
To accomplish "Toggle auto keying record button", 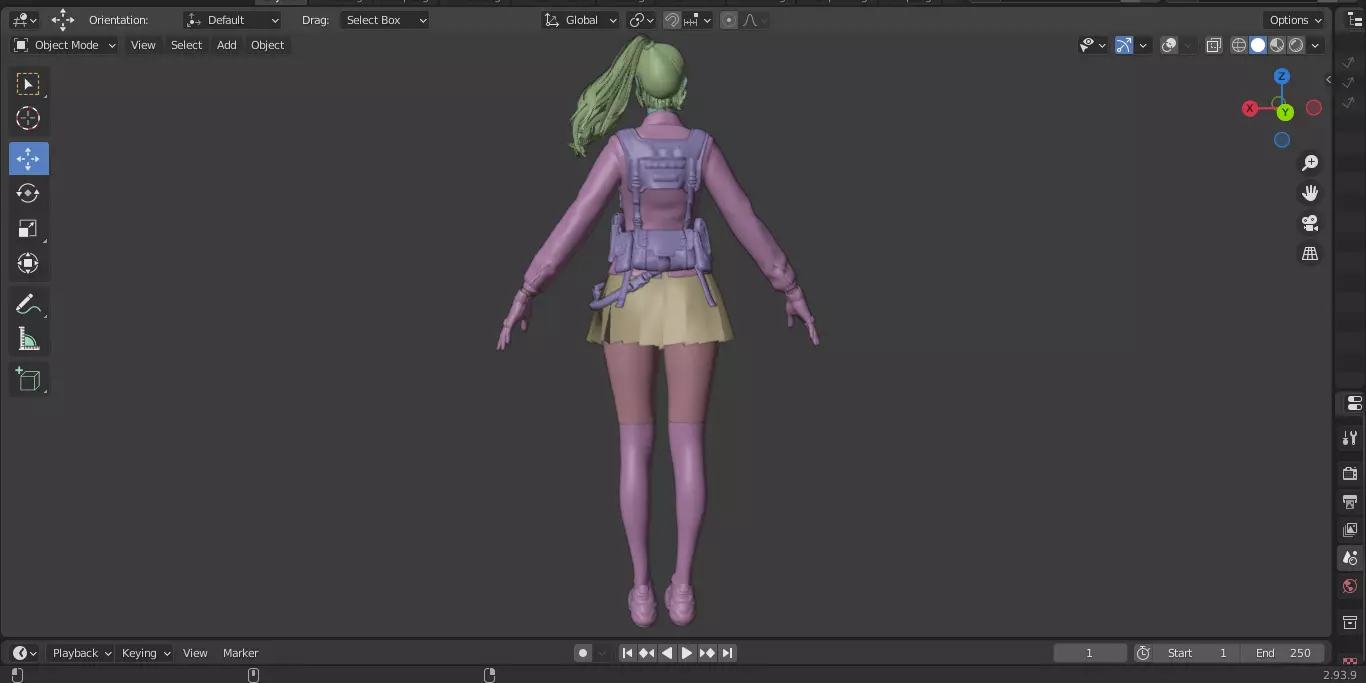I will pyautogui.click(x=583, y=653).
